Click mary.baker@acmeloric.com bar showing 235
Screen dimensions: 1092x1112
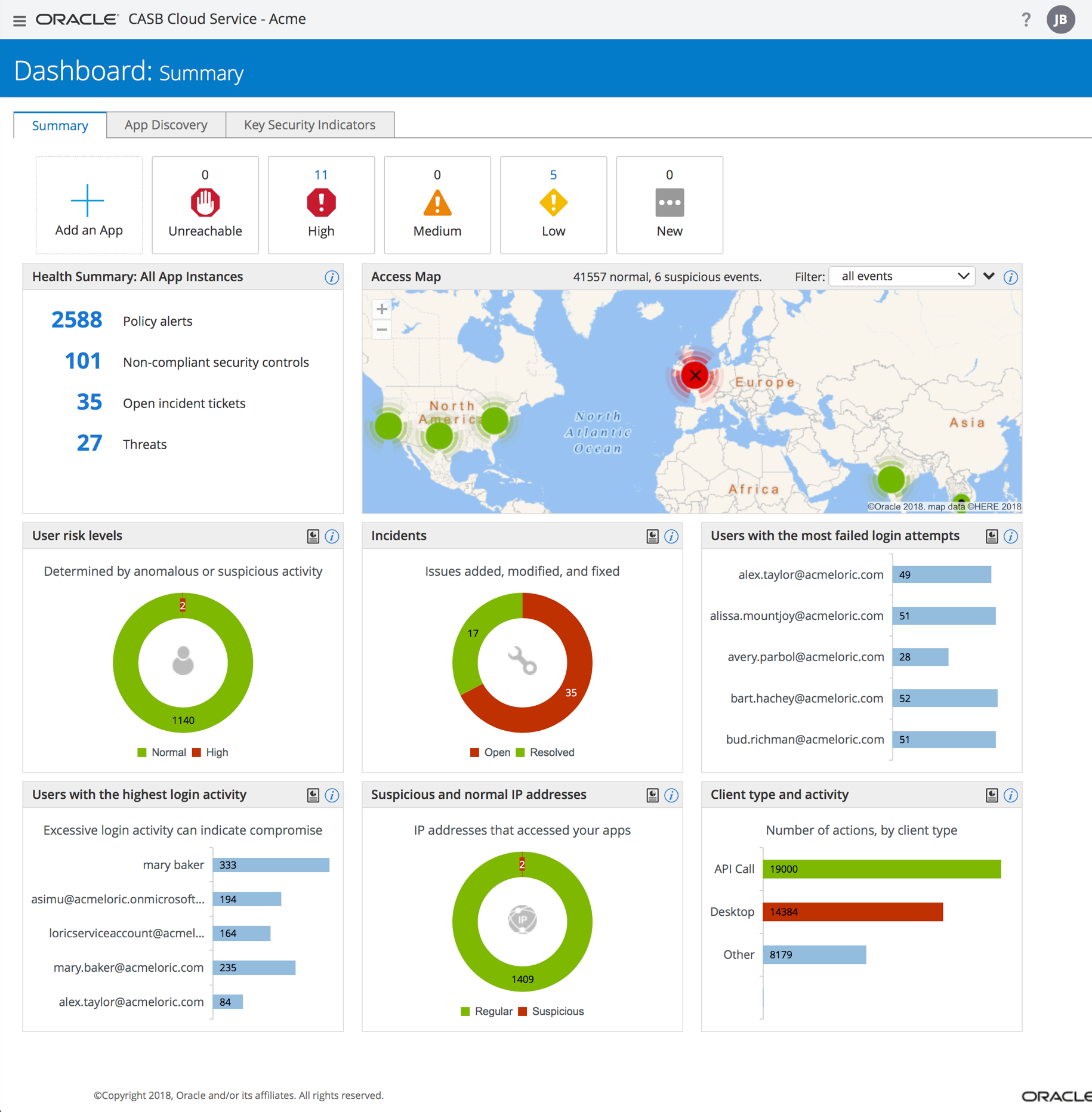pos(254,968)
